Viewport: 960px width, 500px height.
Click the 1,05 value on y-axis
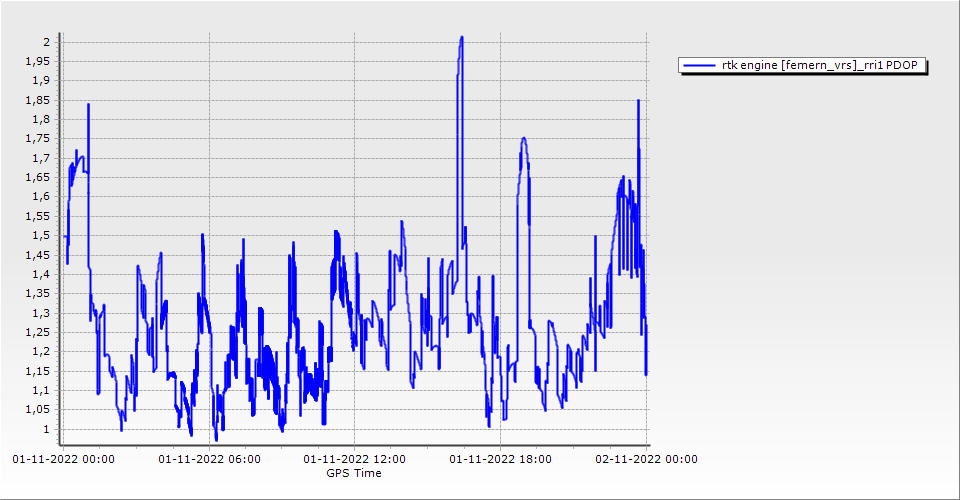point(37,409)
